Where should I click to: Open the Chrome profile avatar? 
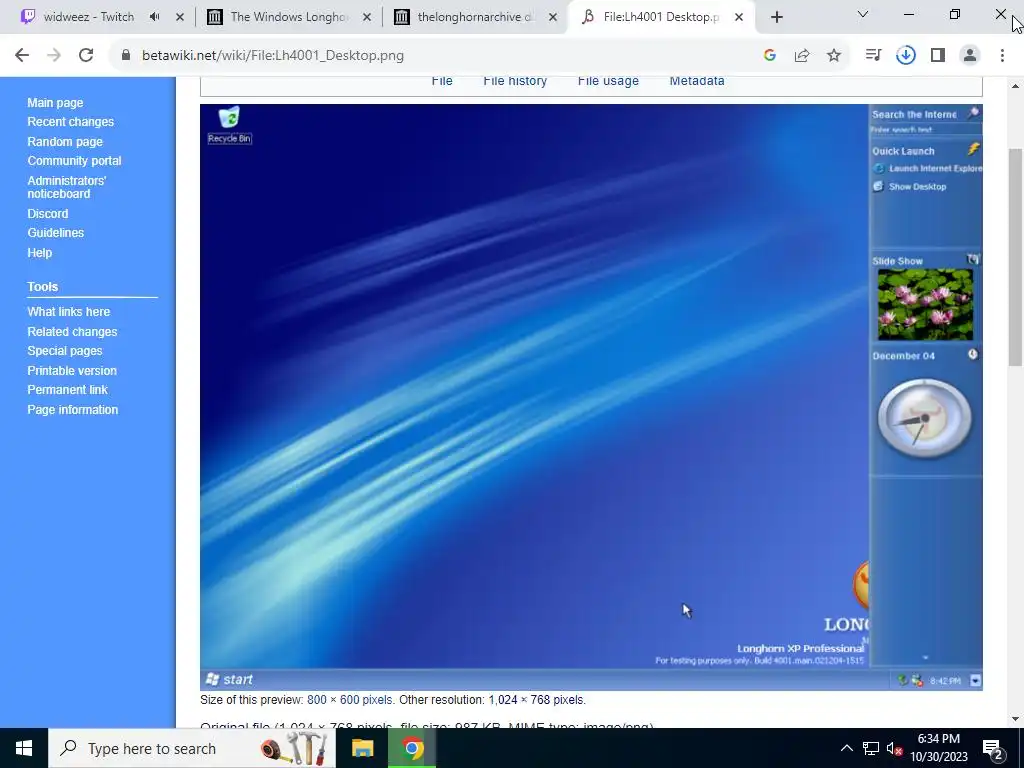pyautogui.click(x=970, y=56)
